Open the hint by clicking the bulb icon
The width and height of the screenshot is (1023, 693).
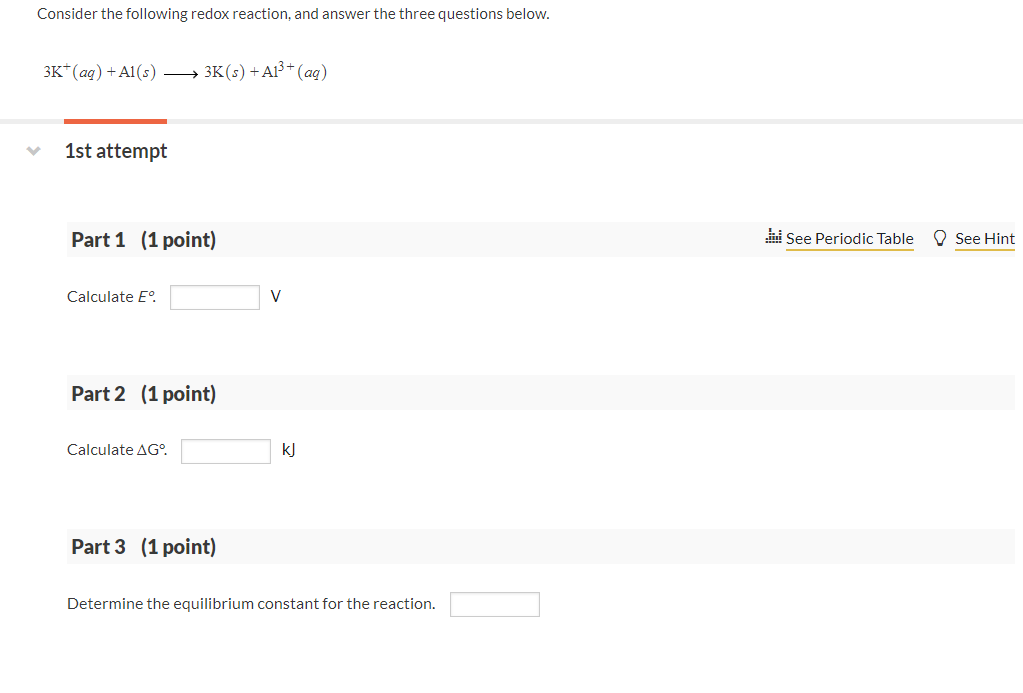(939, 237)
